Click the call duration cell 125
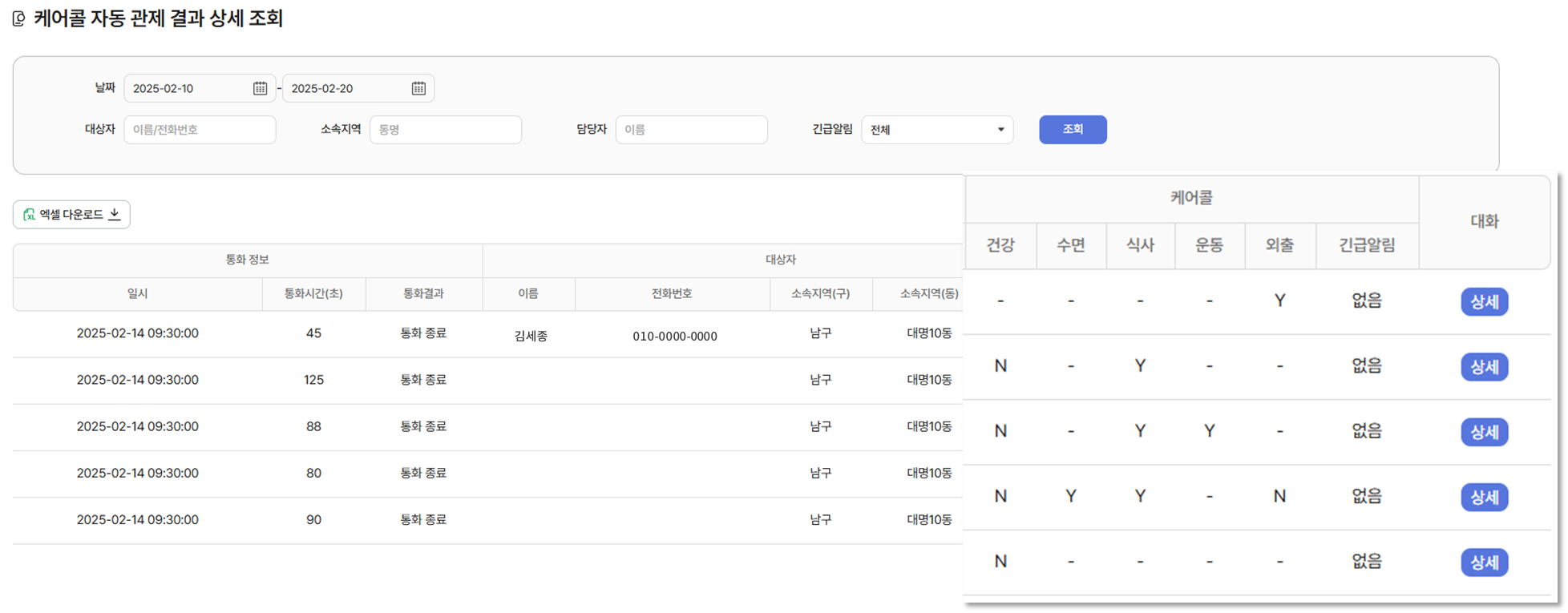Viewport: 1568px width, 613px height. click(x=313, y=380)
